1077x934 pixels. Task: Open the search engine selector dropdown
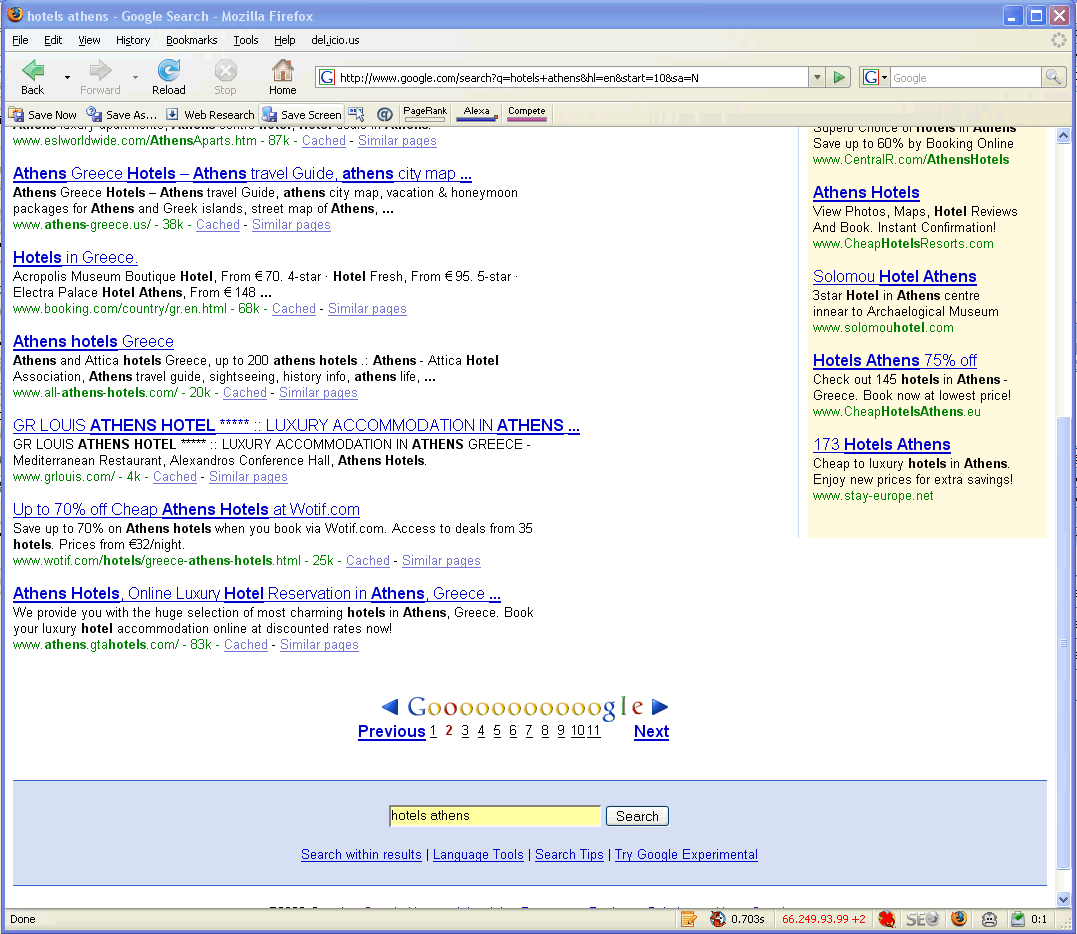tap(875, 78)
